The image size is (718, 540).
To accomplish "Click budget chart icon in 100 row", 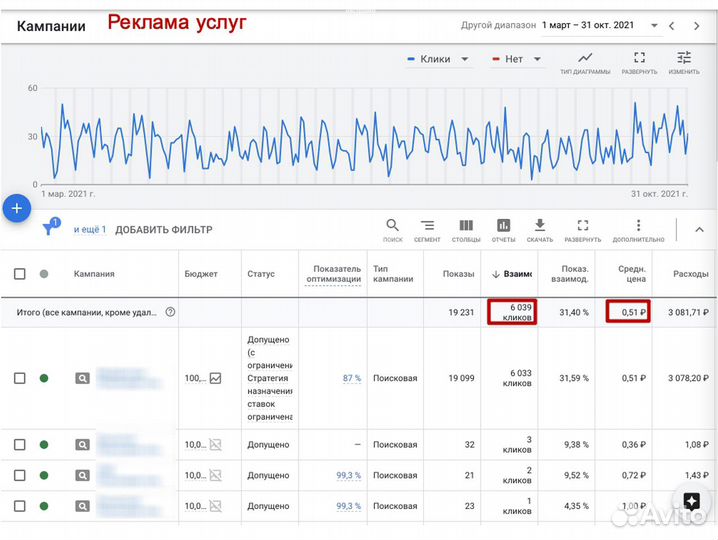I will [x=215, y=378].
